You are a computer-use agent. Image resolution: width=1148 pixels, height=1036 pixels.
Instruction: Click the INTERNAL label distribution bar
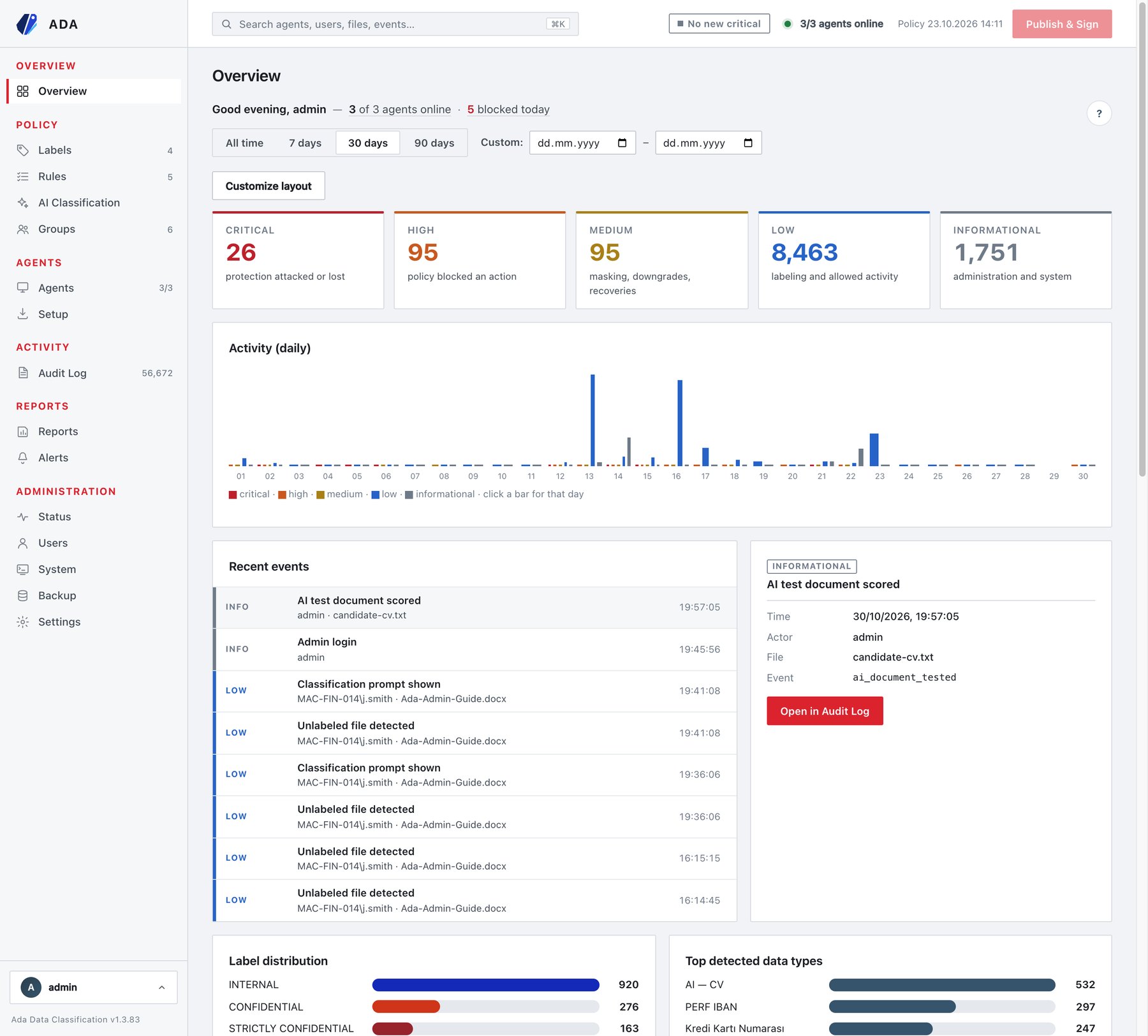tap(485, 985)
